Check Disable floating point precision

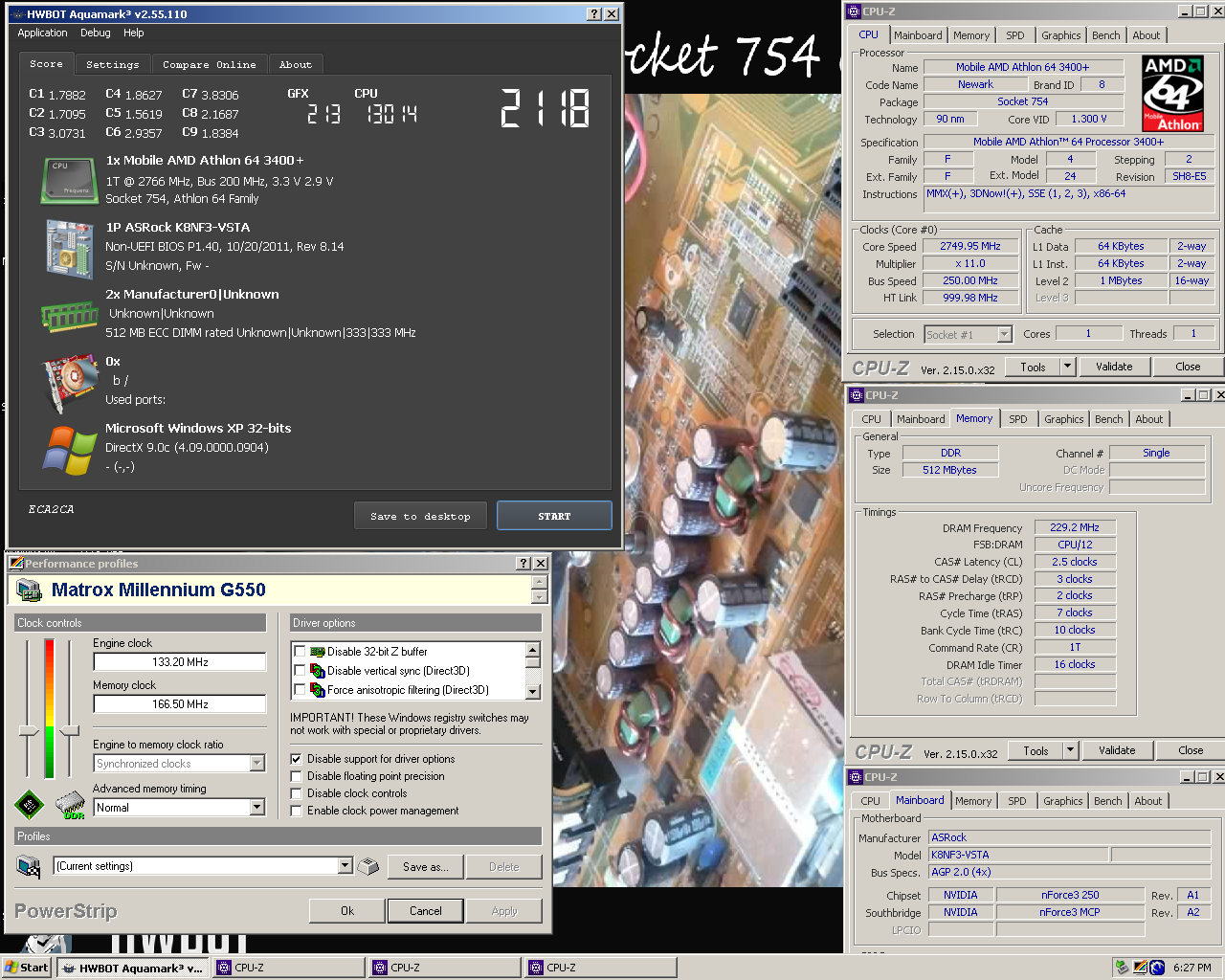[x=297, y=776]
